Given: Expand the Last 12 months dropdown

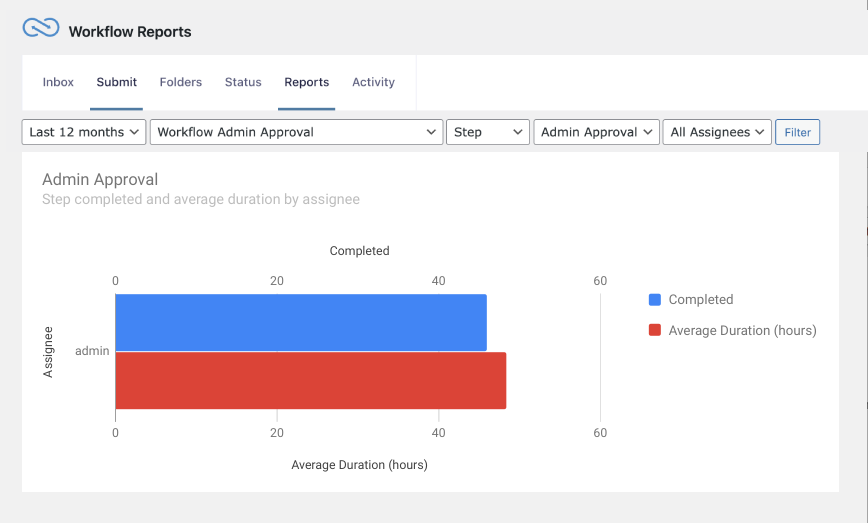Looking at the screenshot, I should [84, 132].
